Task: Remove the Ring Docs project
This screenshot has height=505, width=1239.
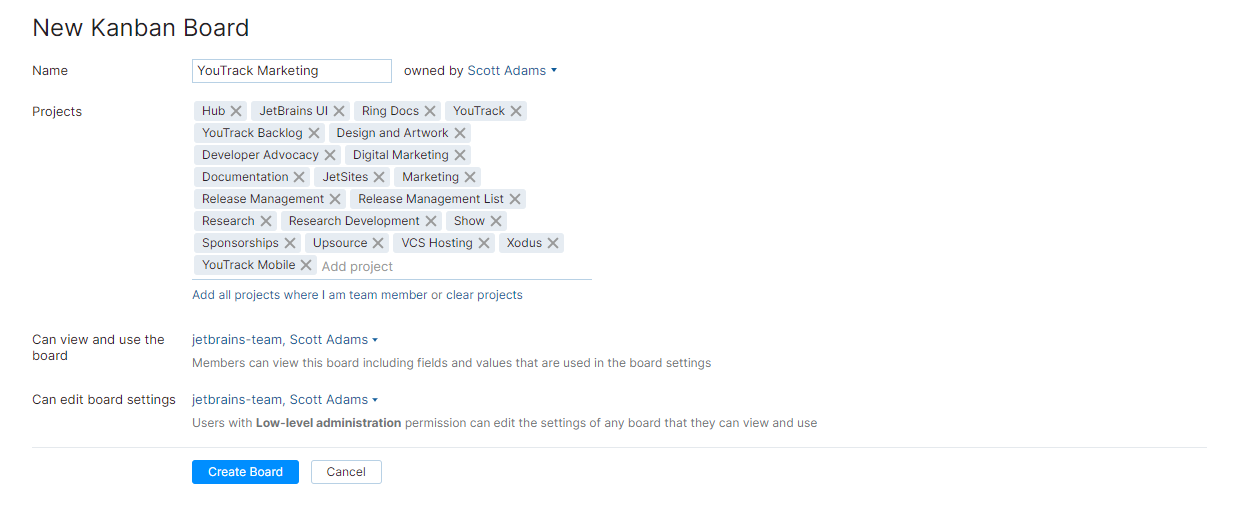Action: 430,111
